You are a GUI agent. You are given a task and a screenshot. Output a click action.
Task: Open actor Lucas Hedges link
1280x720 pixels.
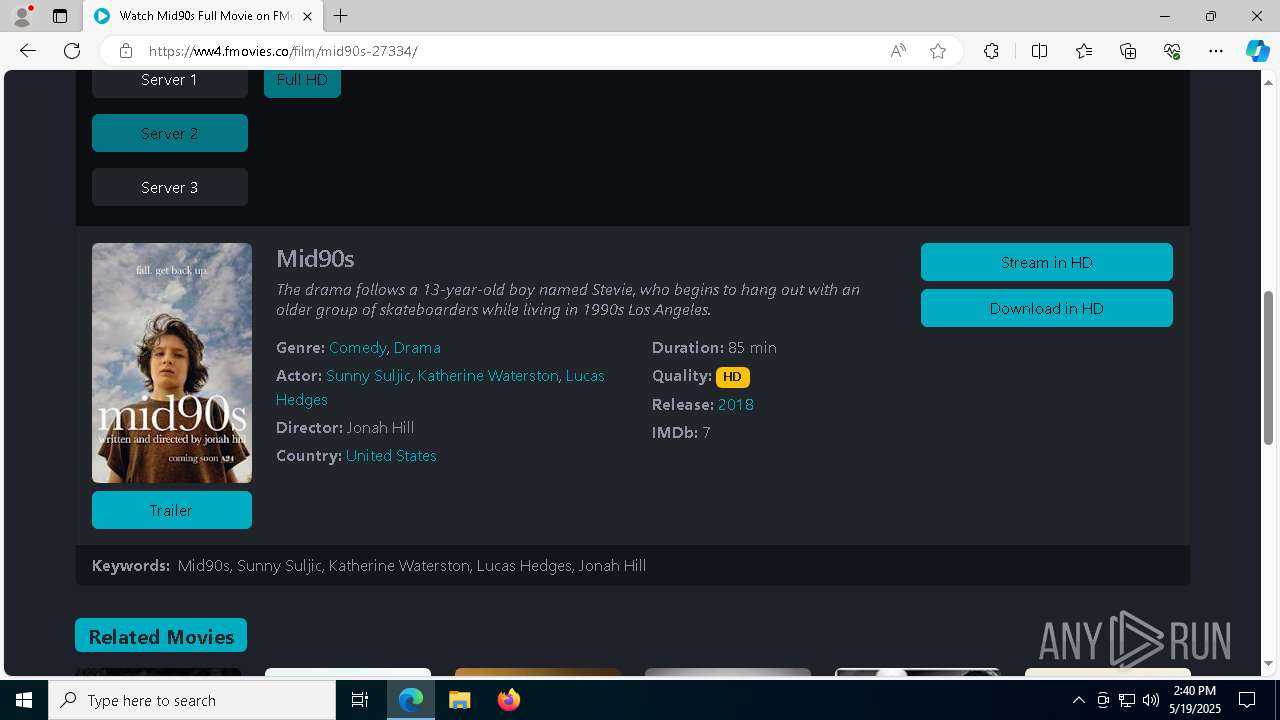585,376
